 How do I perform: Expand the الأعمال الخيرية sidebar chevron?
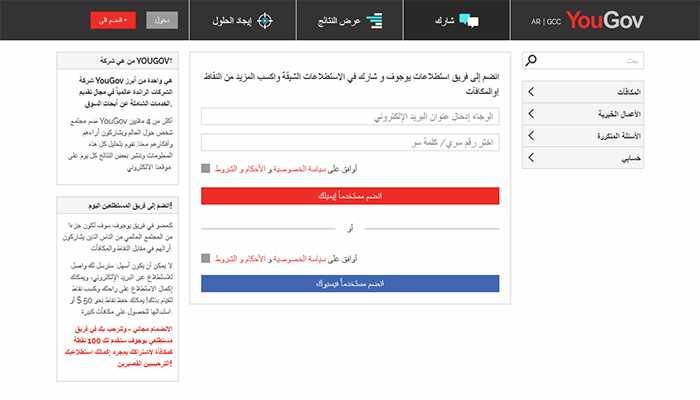[x=531, y=113]
